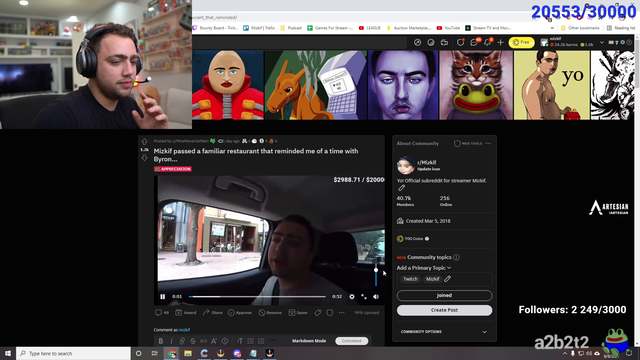Open Task View on taskbar

(155, 353)
